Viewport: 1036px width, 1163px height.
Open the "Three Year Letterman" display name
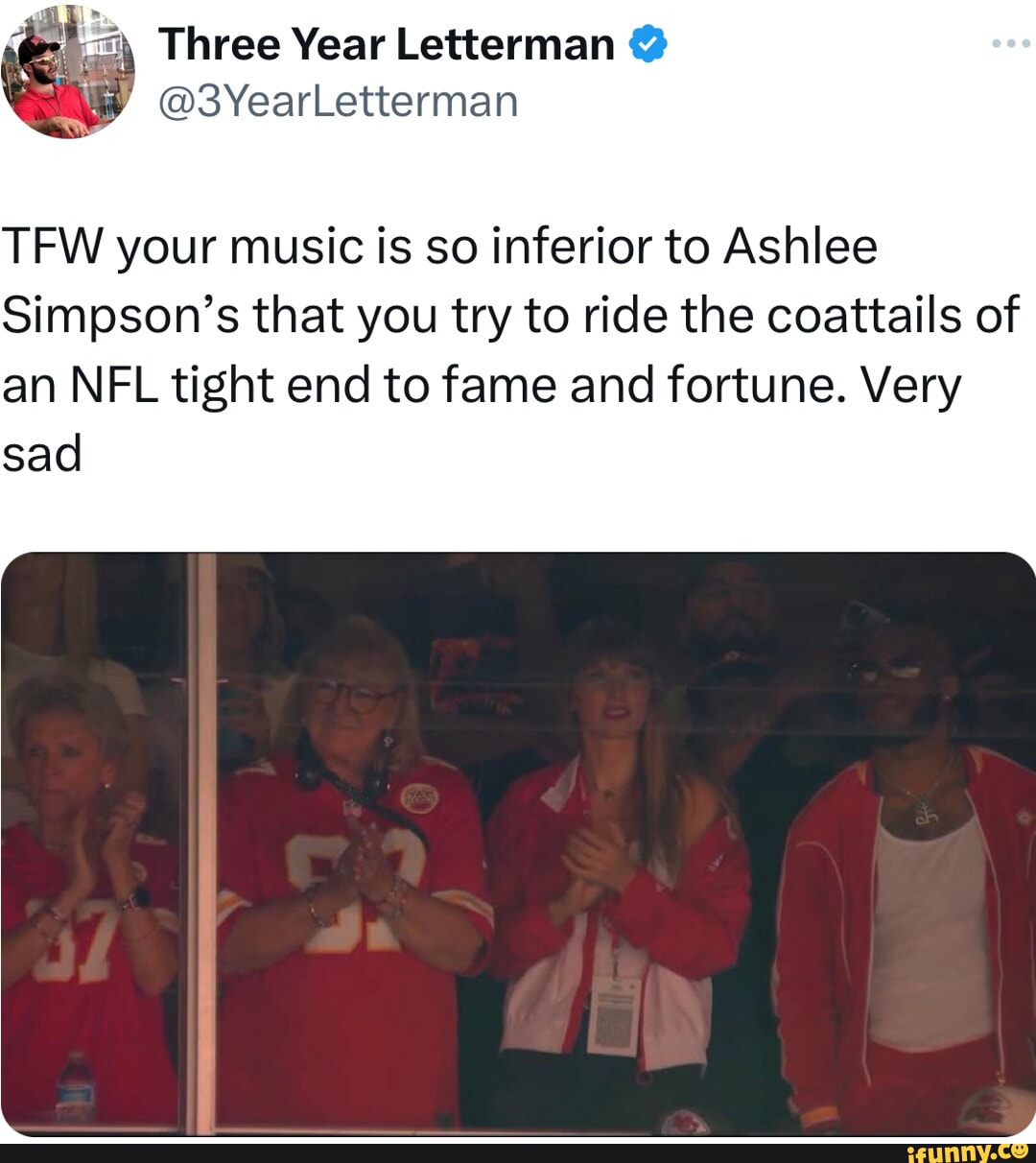387,44
